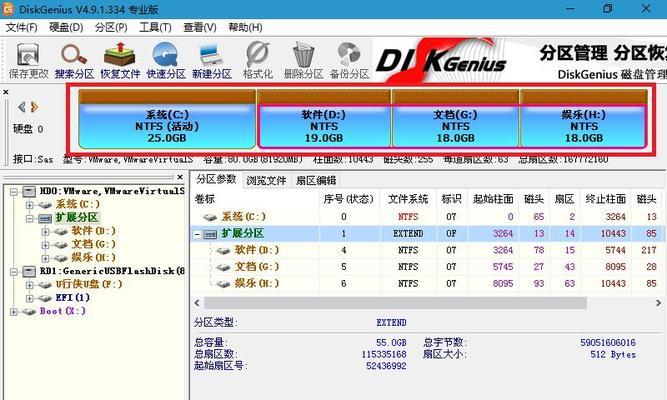
Task: Expand the 系统(C:) tree node
Action: coord(29,205)
